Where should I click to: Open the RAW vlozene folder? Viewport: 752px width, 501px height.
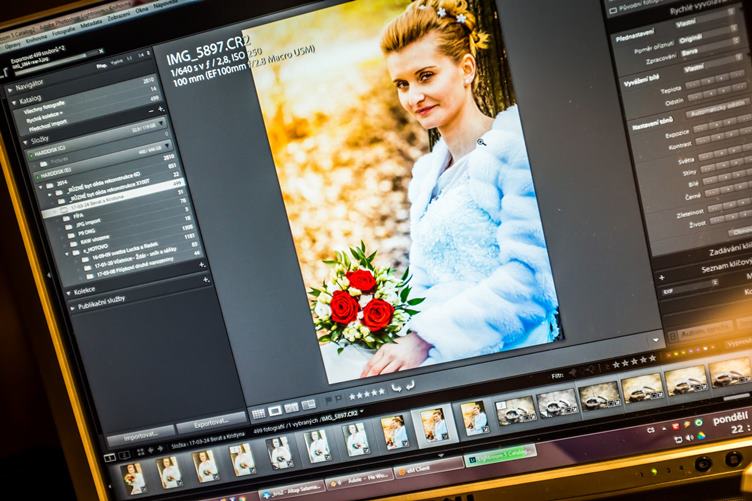point(95,239)
